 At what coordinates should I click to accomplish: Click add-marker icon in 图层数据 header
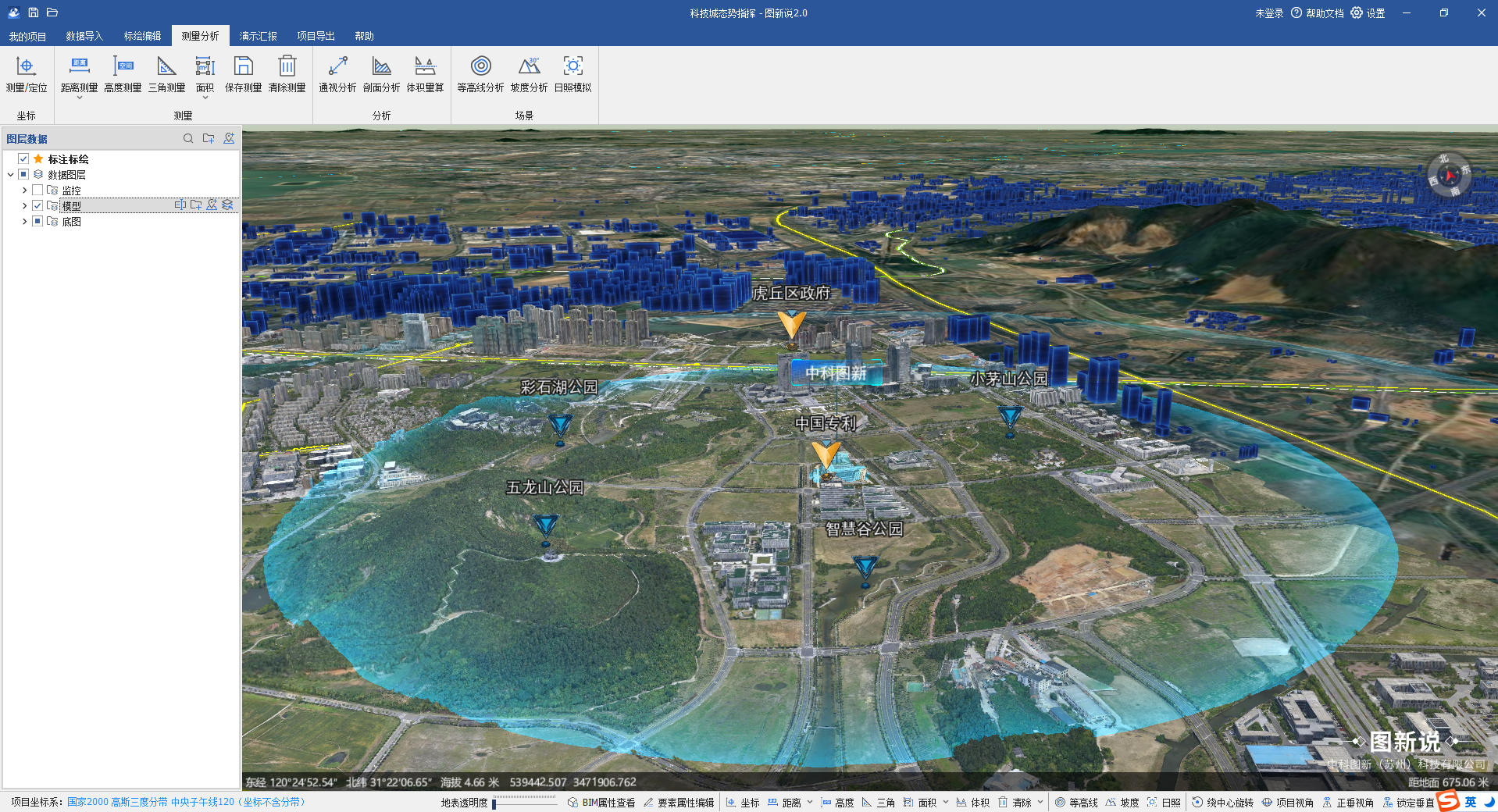tap(229, 138)
